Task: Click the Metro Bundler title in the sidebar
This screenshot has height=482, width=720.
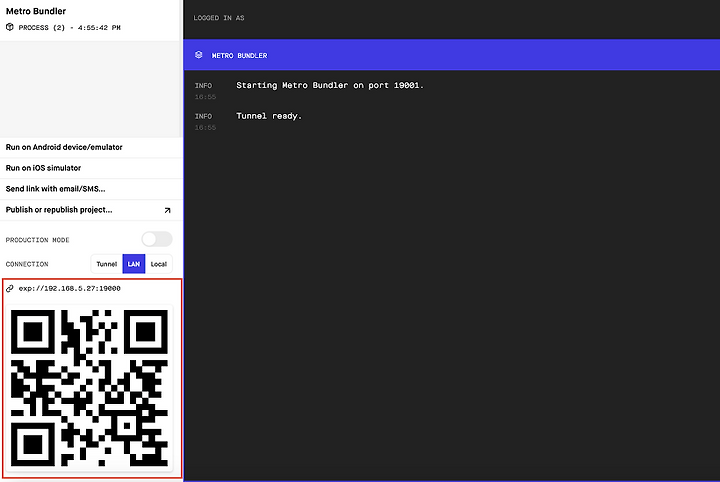Action: pyautogui.click(x=36, y=11)
